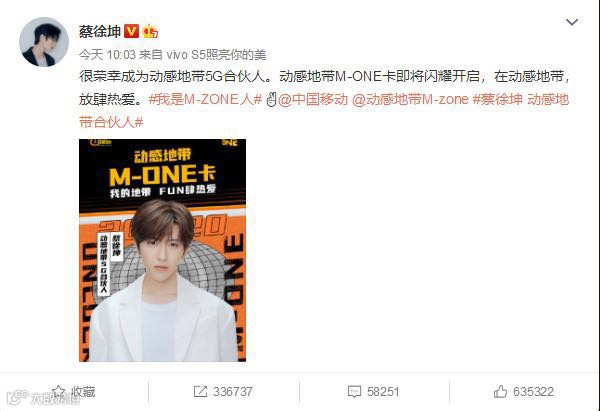
Task: Enlarge the M-ONE卡 poster image
Action: 162,250
